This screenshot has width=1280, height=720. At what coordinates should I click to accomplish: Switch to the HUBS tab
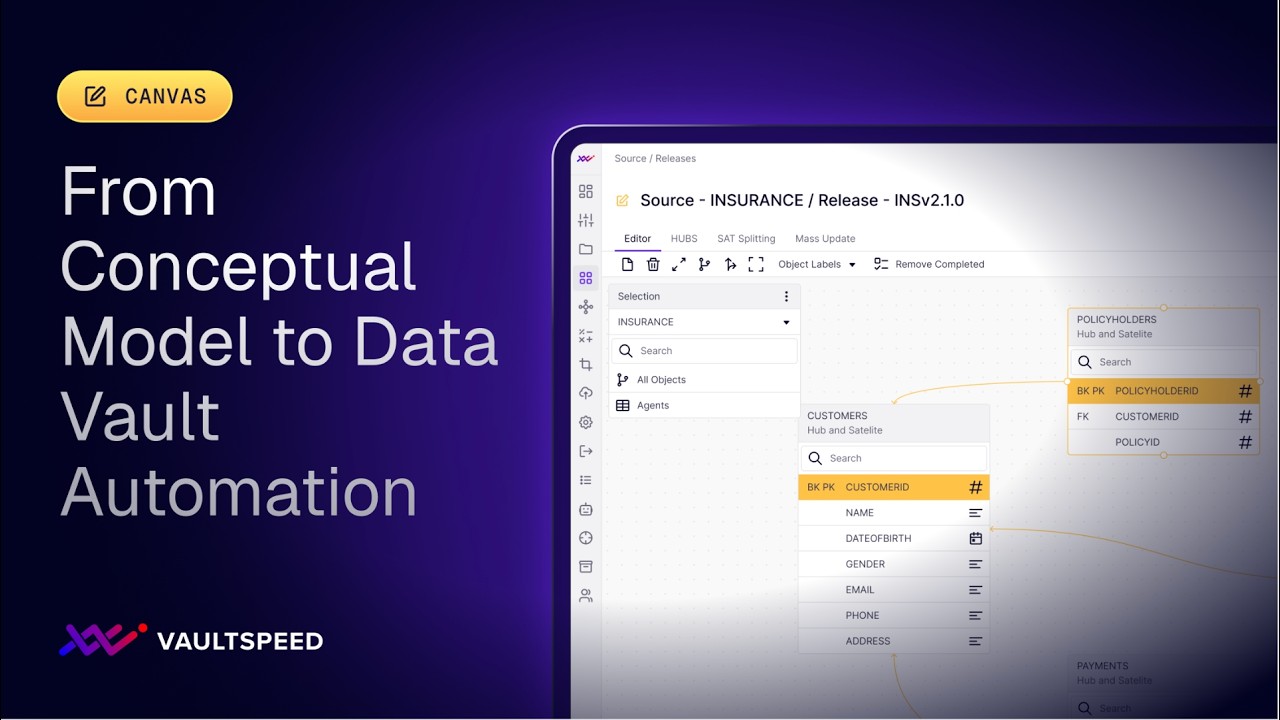point(684,238)
